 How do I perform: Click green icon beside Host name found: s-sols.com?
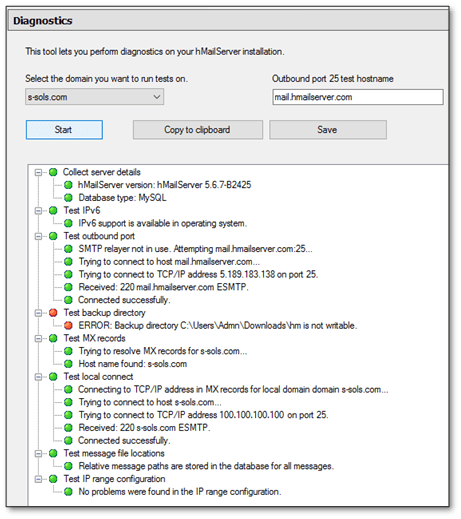pos(68,364)
